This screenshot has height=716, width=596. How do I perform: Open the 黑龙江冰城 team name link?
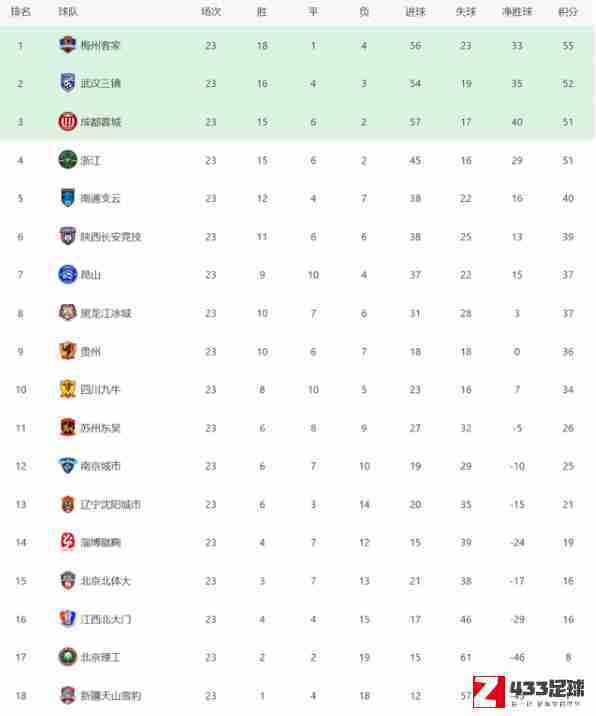(106, 313)
